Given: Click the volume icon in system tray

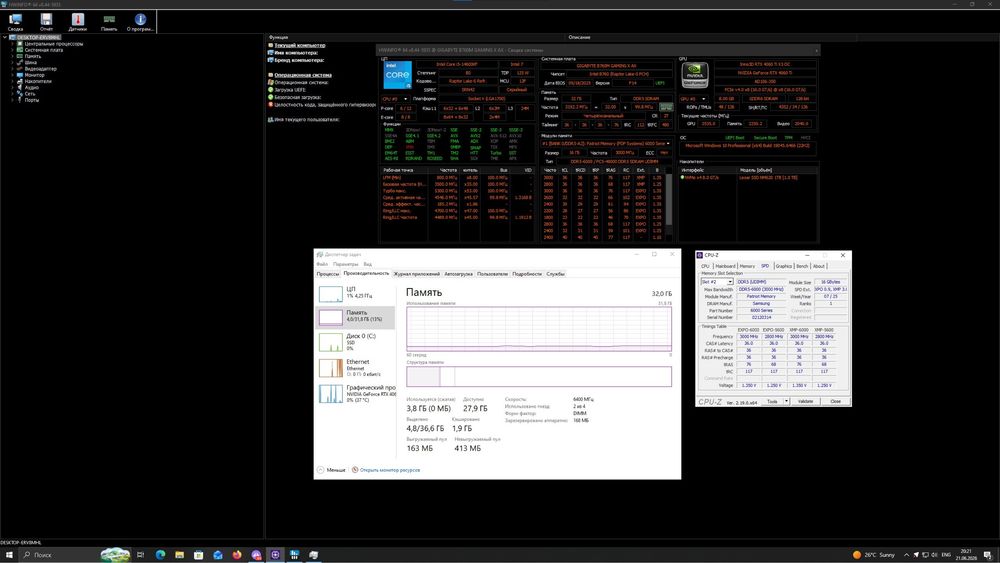Looking at the screenshot, I should pyautogui.click(x=935, y=555).
